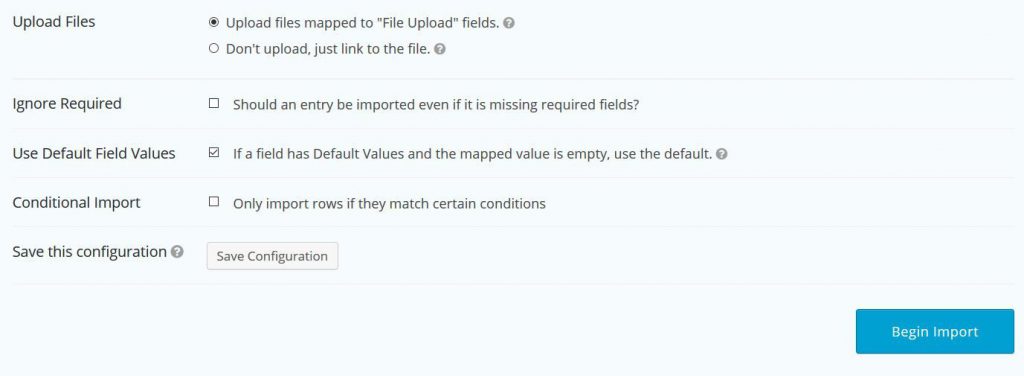1024x376 pixels.
Task: Click the "Don't upload, just link to the file" text
Action: pos(328,49)
